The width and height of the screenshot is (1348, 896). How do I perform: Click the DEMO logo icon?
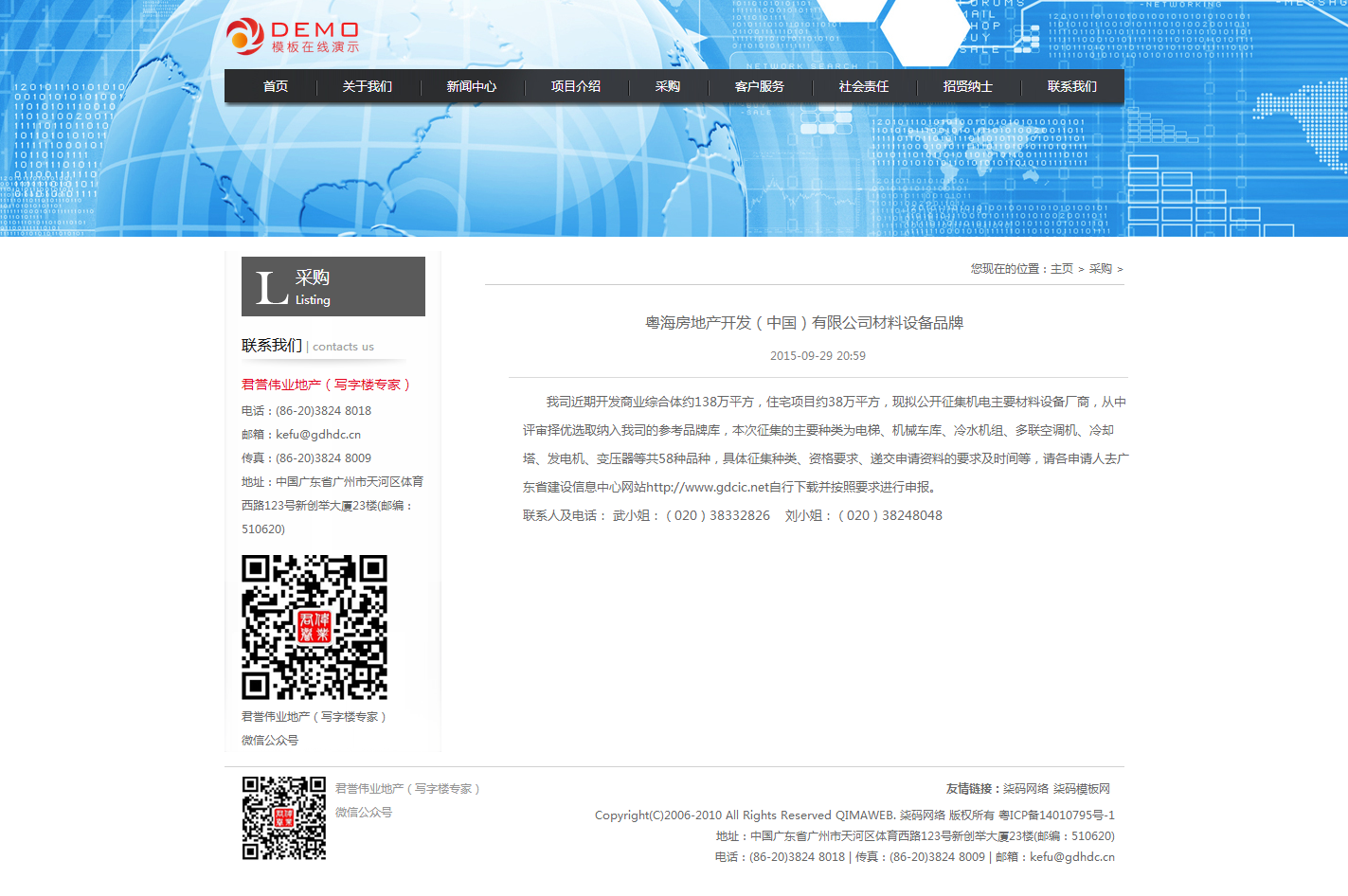245,36
